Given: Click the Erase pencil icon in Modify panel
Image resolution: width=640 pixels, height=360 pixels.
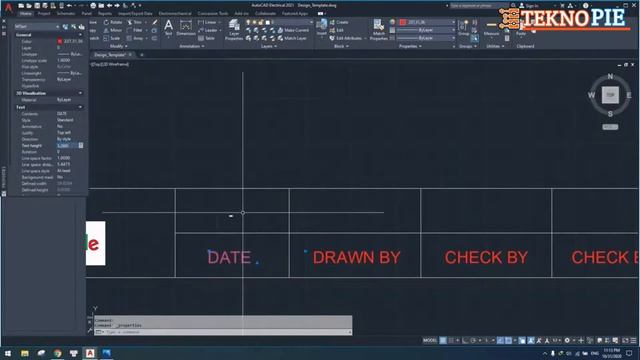Looking at the screenshot, I should click(155, 22).
